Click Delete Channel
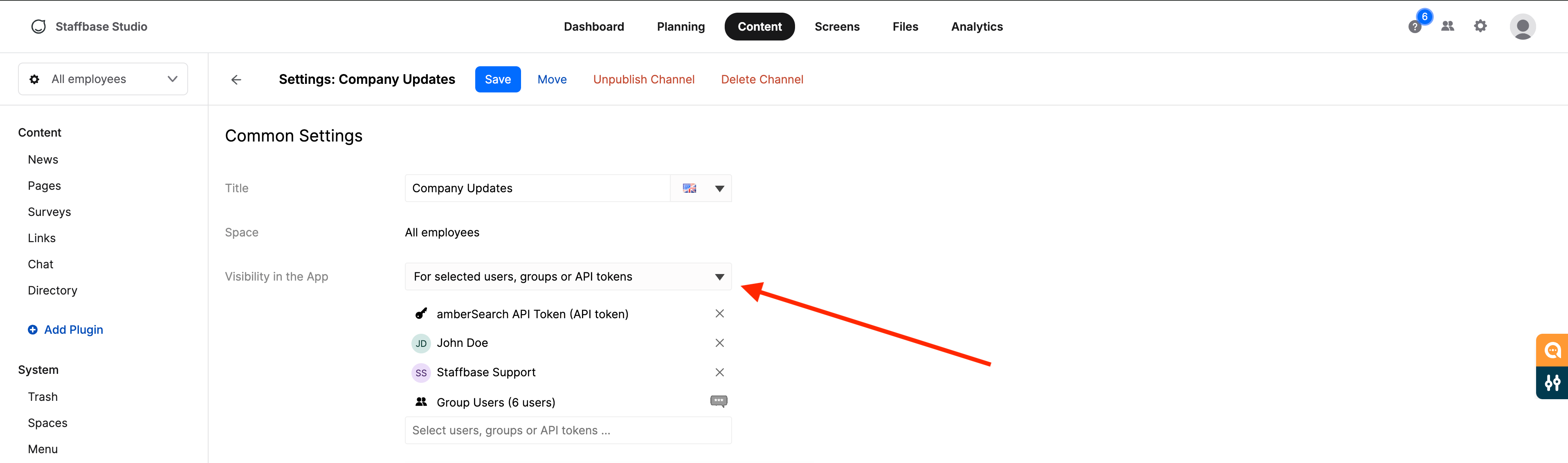1568x463 pixels. click(762, 80)
